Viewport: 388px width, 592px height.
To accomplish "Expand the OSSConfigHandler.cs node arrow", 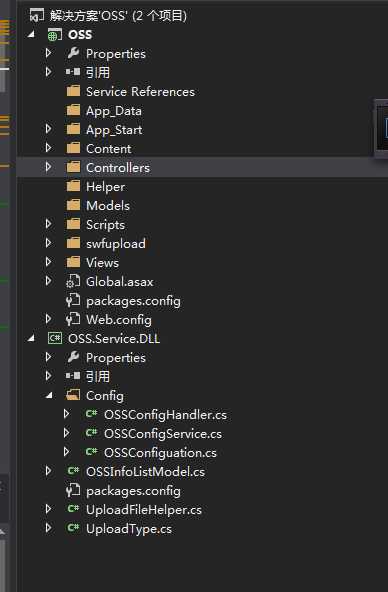I will 66,414.
